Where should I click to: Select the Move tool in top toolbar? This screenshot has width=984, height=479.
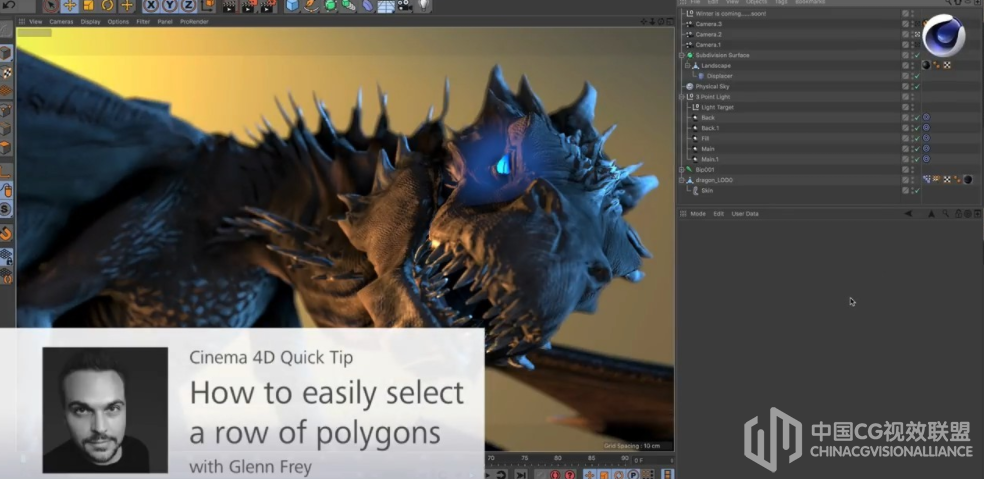click(70, 6)
